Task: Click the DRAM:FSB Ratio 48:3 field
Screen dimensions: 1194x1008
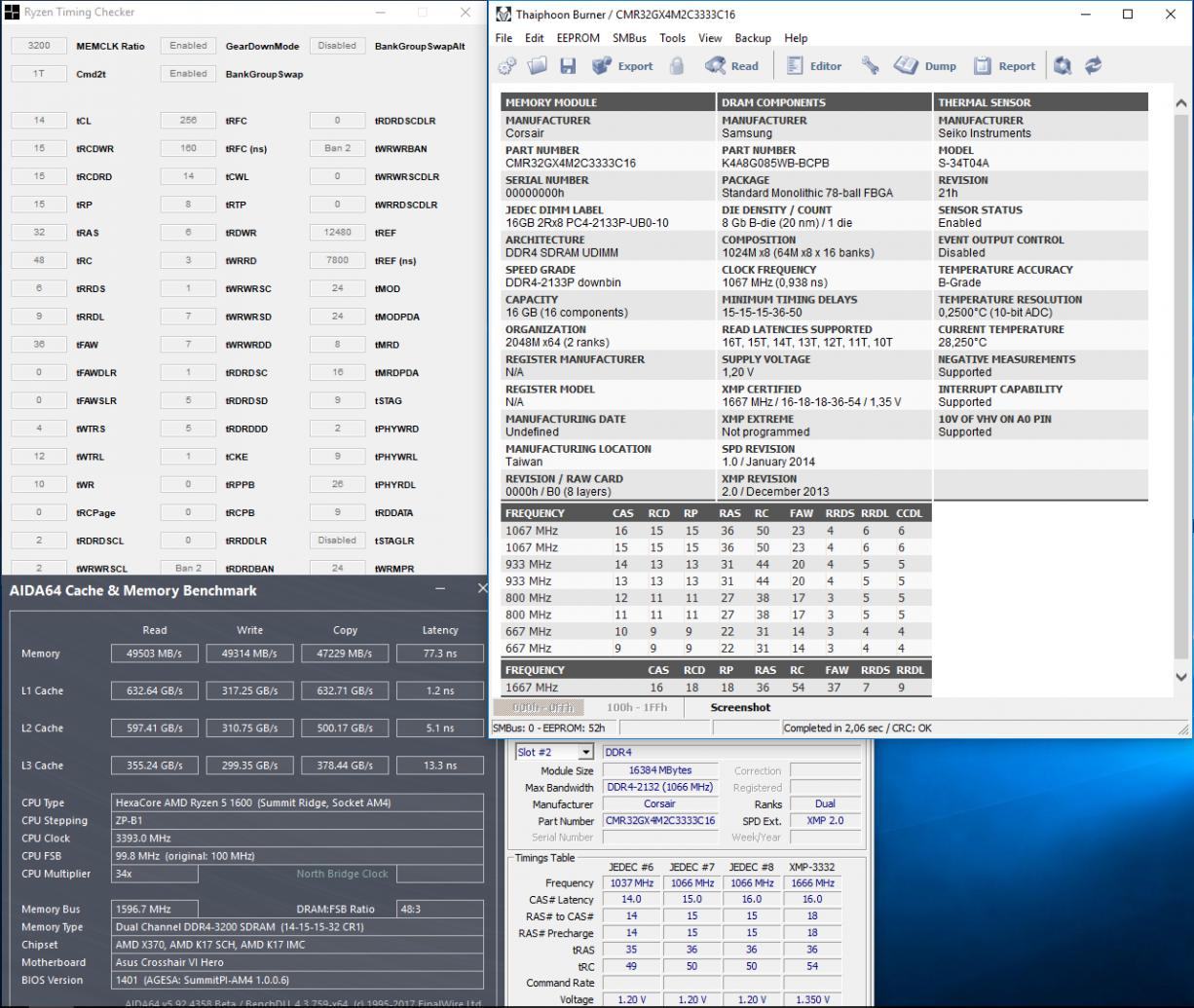Action: tap(440, 910)
